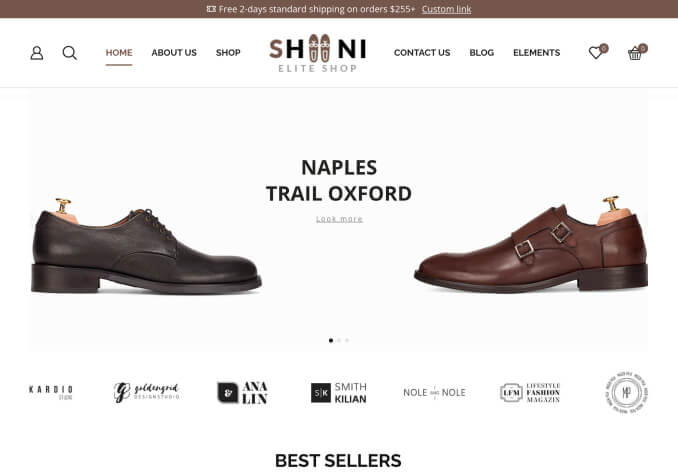Viewport: 678px width, 474px height.
Task: Click the Kardio Studio brand logo
Action: pyautogui.click(x=51, y=392)
